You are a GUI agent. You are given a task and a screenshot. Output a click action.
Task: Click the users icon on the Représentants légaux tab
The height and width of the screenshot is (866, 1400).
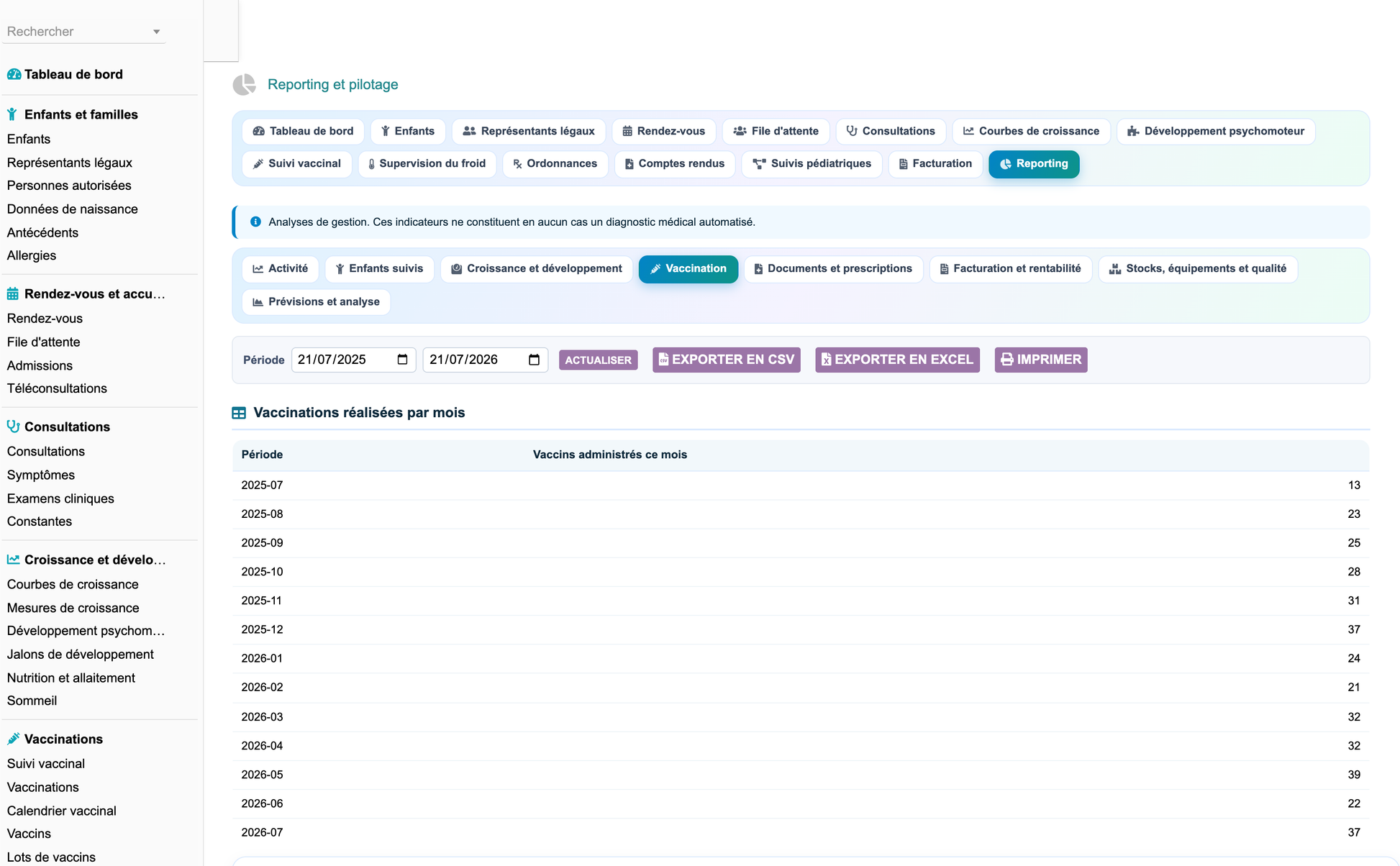(469, 131)
